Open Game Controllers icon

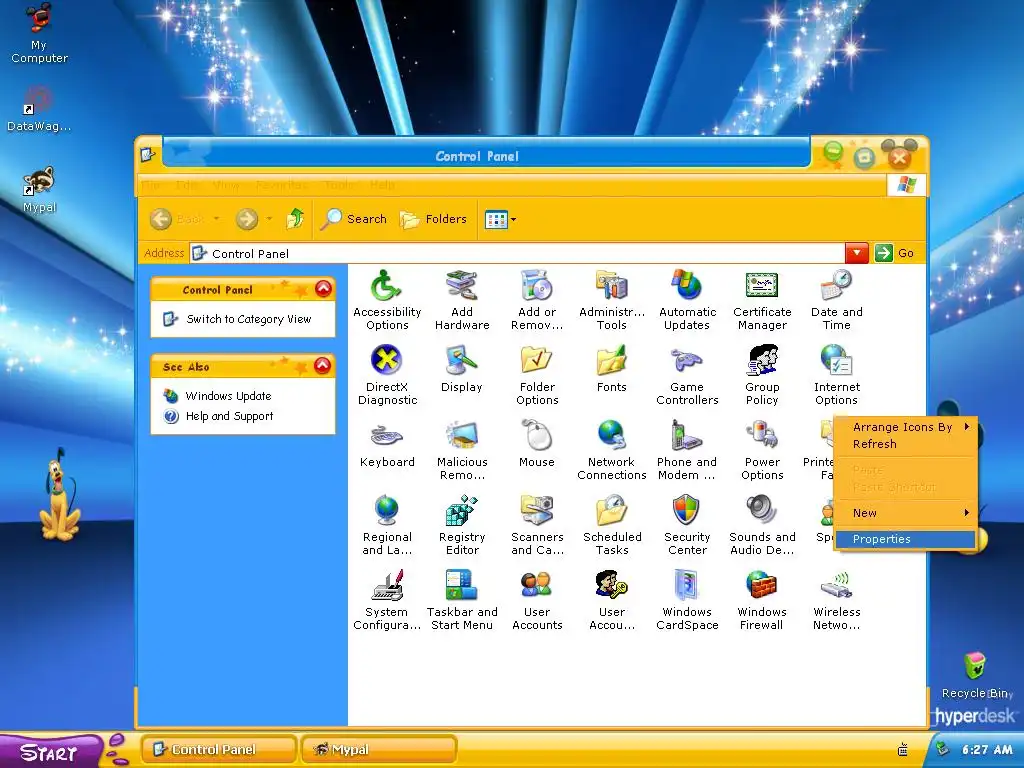tap(687, 360)
